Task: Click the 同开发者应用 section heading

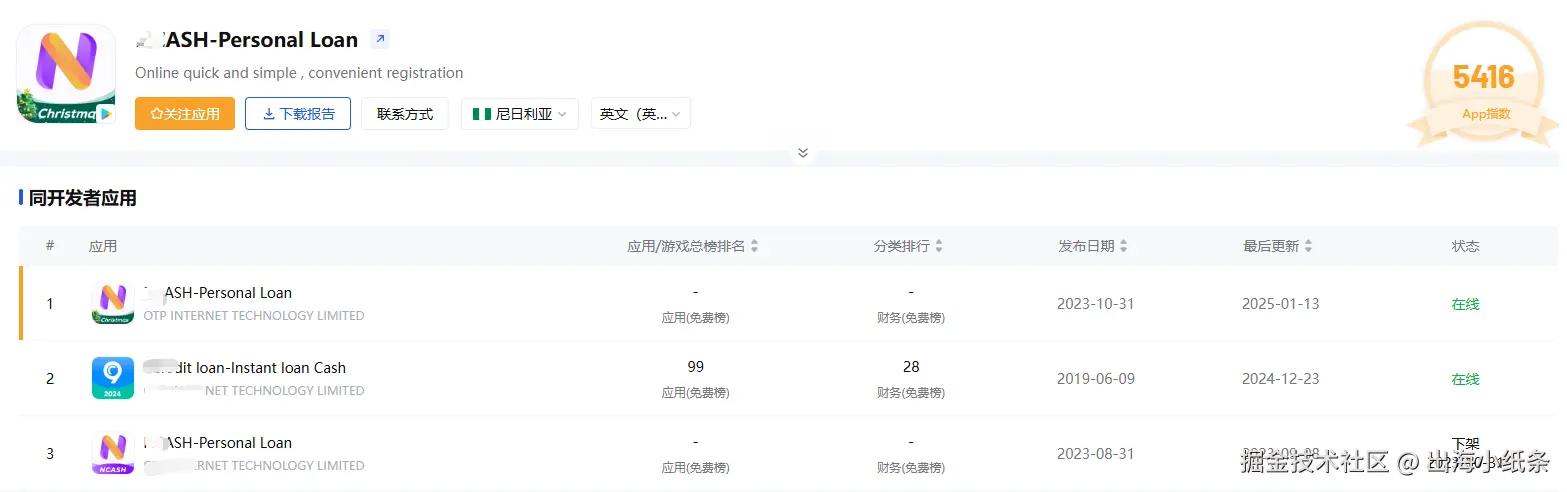Action: [83, 198]
